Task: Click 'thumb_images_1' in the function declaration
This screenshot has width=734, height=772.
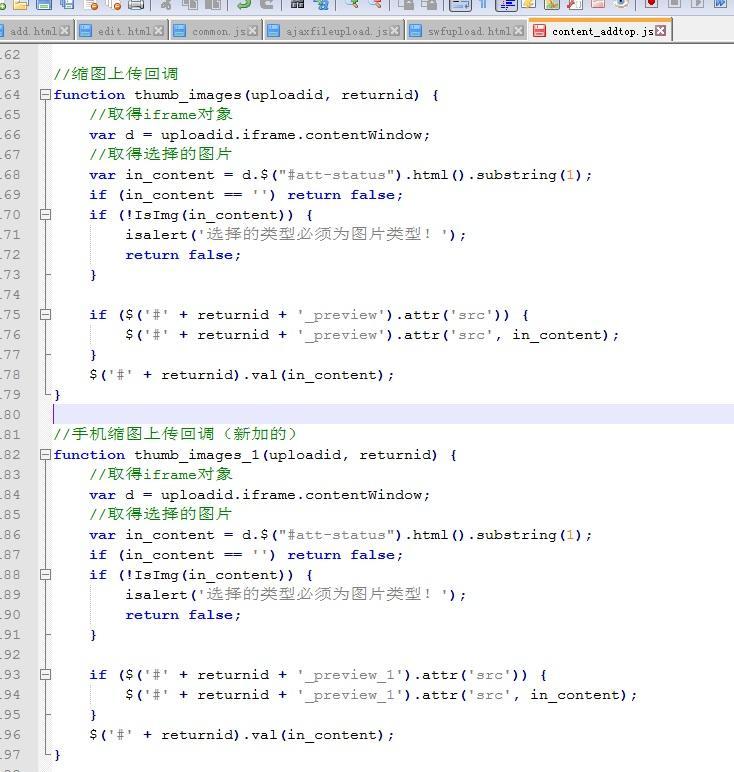Action: pos(197,455)
